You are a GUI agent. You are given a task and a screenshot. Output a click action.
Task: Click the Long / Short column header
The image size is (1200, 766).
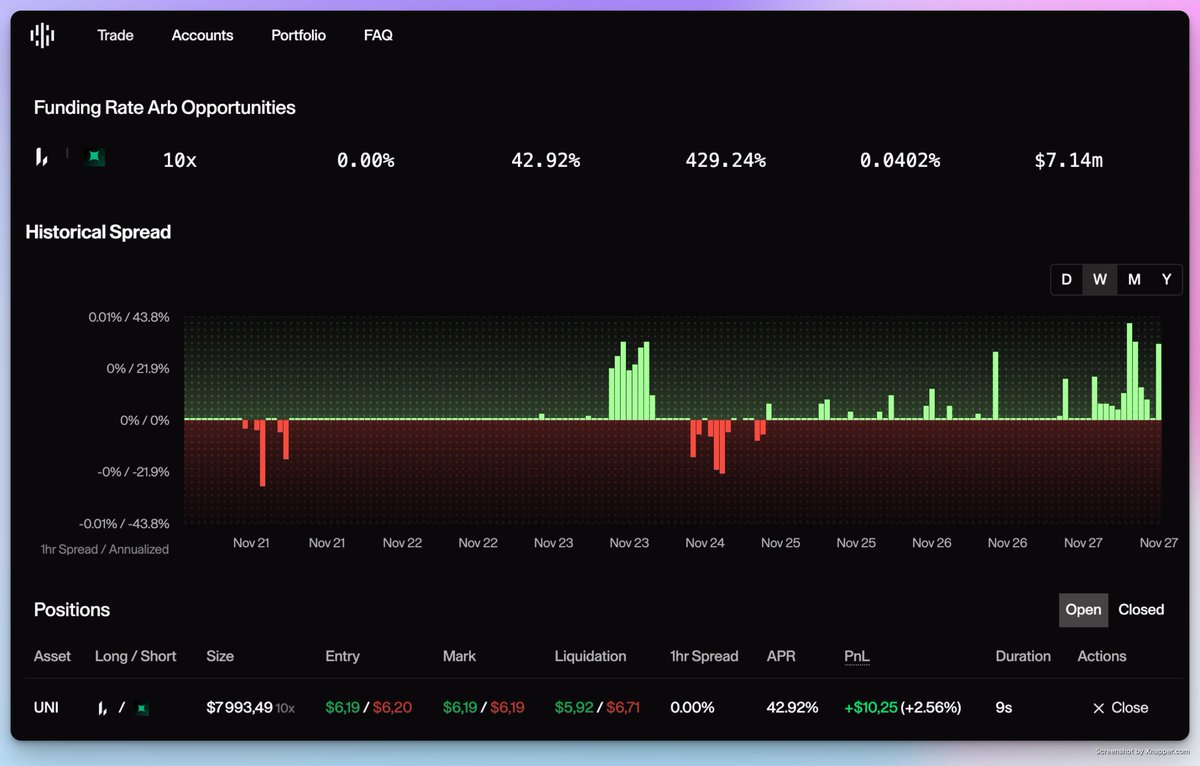(135, 656)
